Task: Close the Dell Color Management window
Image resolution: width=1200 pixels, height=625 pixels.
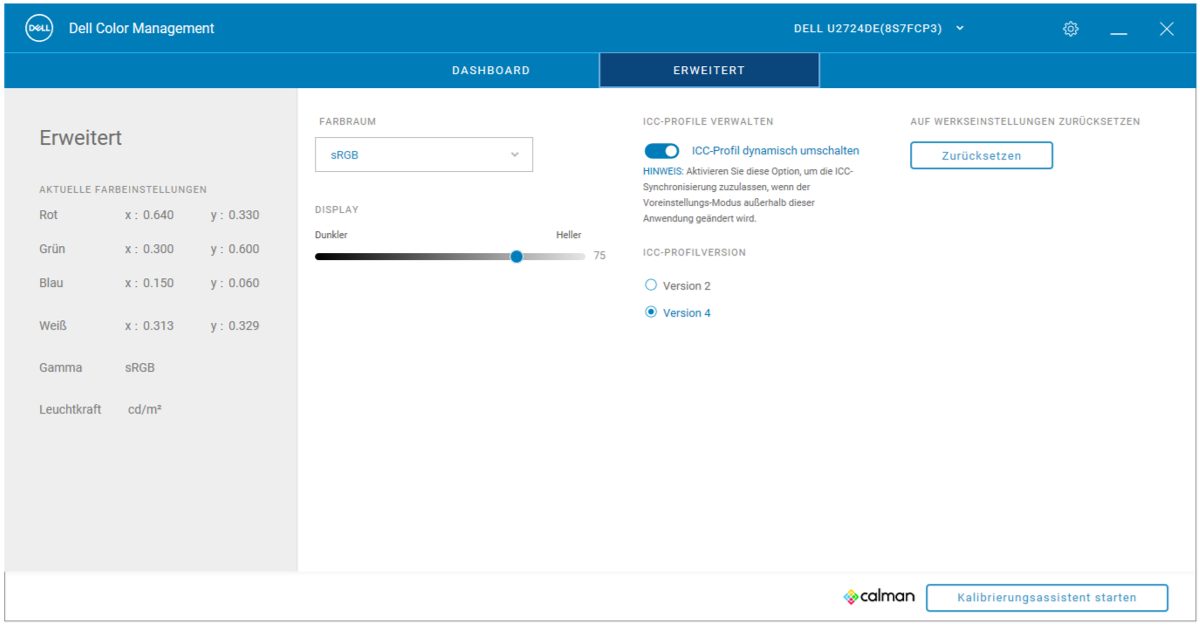Action: coord(1166,29)
